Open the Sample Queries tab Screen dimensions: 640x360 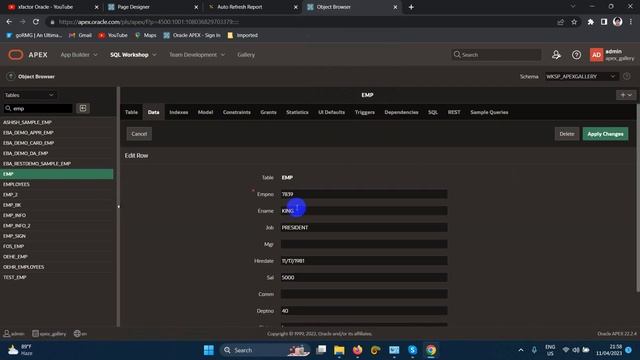pos(489,112)
